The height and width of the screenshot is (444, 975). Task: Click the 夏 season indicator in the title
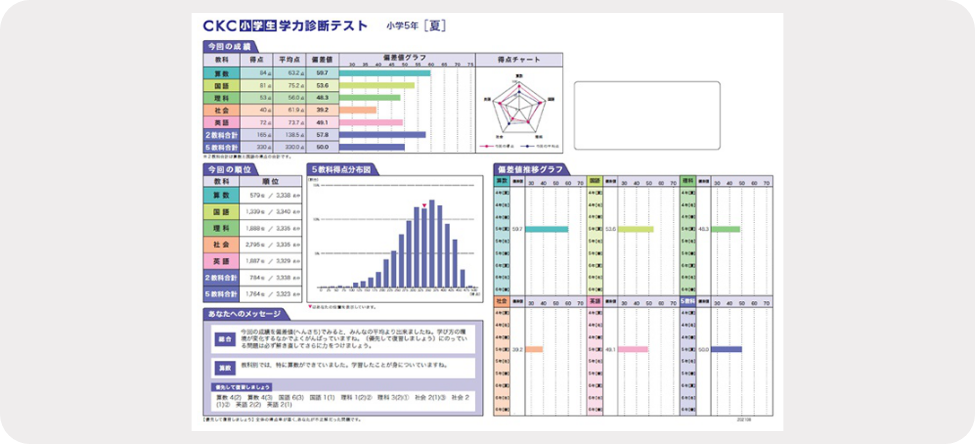click(436, 26)
